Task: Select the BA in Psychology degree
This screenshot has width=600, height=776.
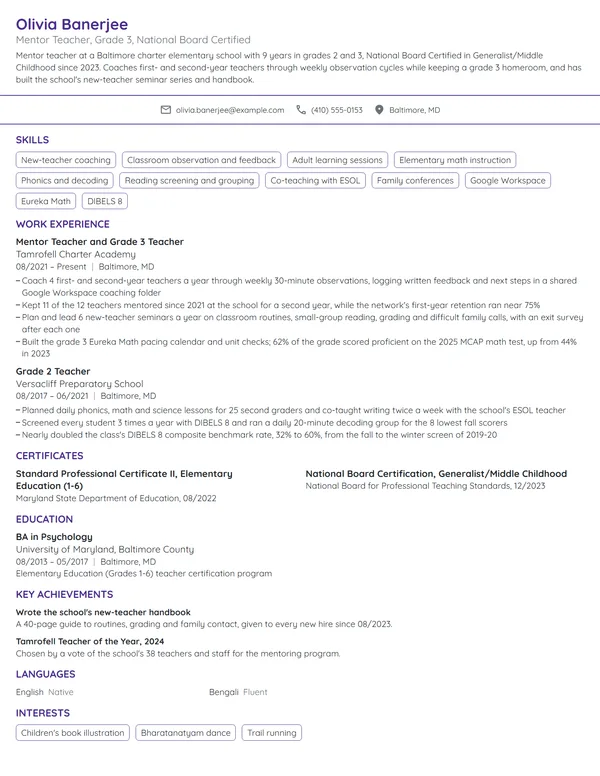Action: pos(54,537)
